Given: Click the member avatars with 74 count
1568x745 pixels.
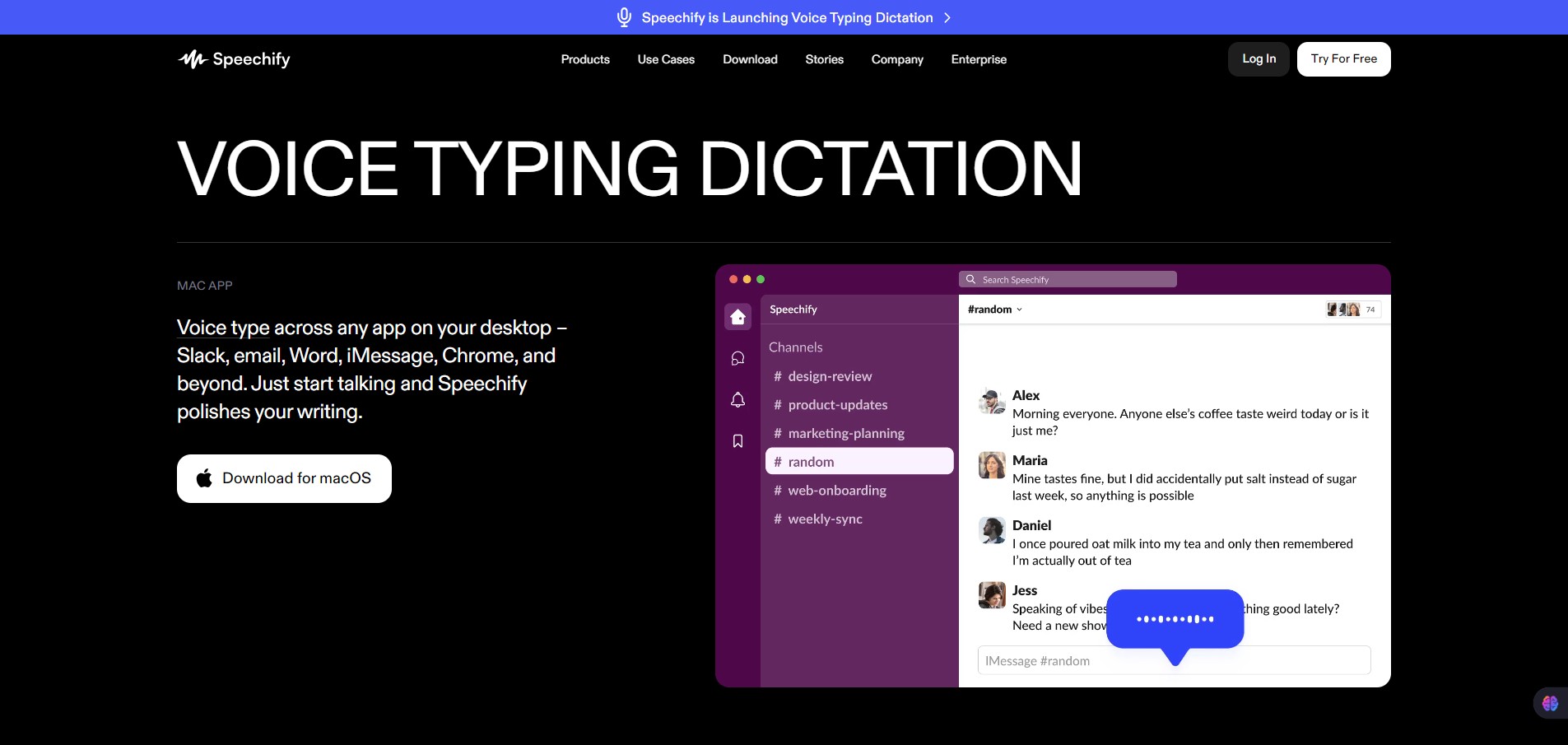Looking at the screenshot, I should click(1353, 310).
